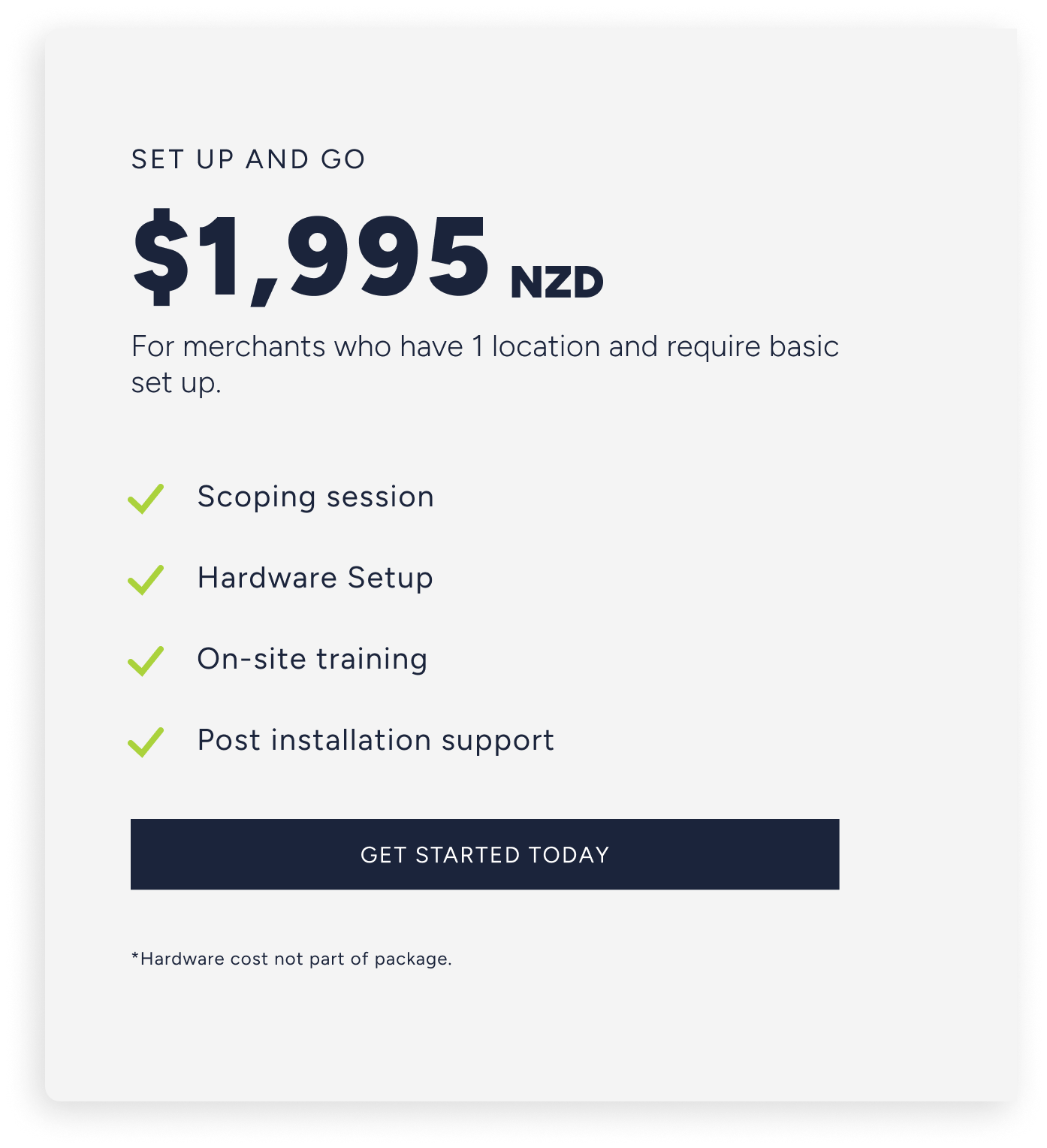Click the checkmark beside Hardware Setup
Image resolution: width=1047 pixels, height=1148 pixels.
tap(146, 579)
